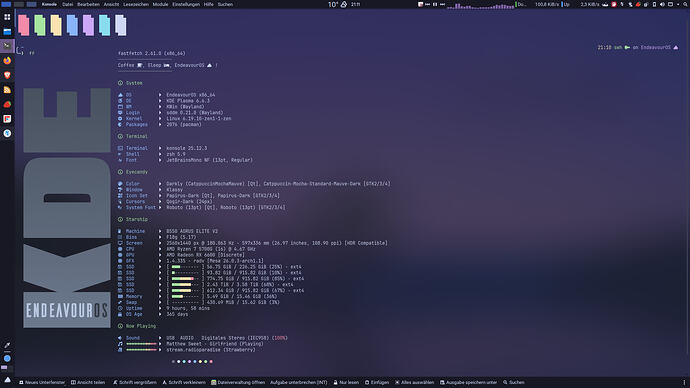
Task: Launch Firefox from the left dock
Action: [7, 60]
